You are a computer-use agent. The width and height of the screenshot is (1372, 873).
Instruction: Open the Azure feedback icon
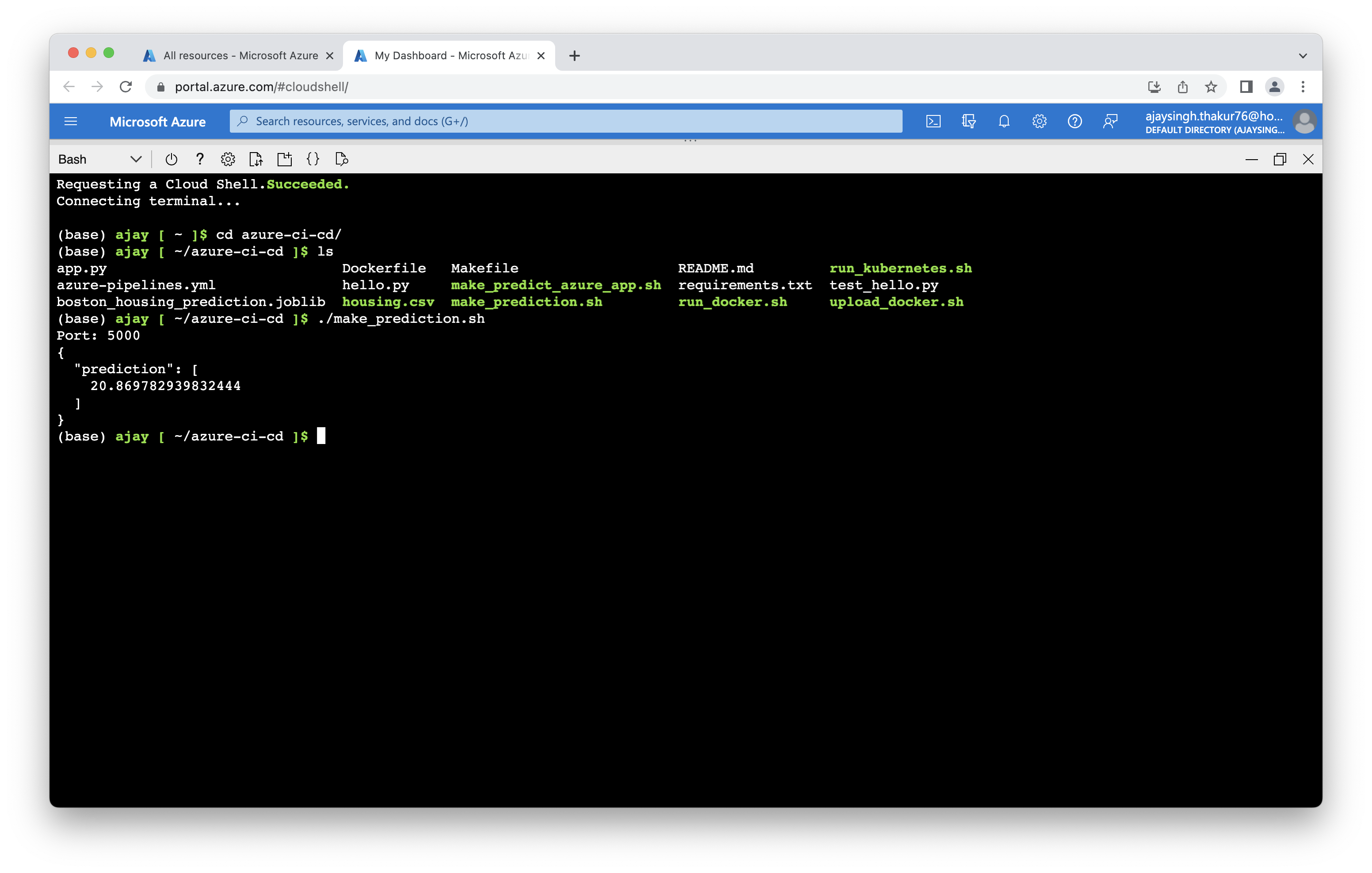pos(1110,122)
